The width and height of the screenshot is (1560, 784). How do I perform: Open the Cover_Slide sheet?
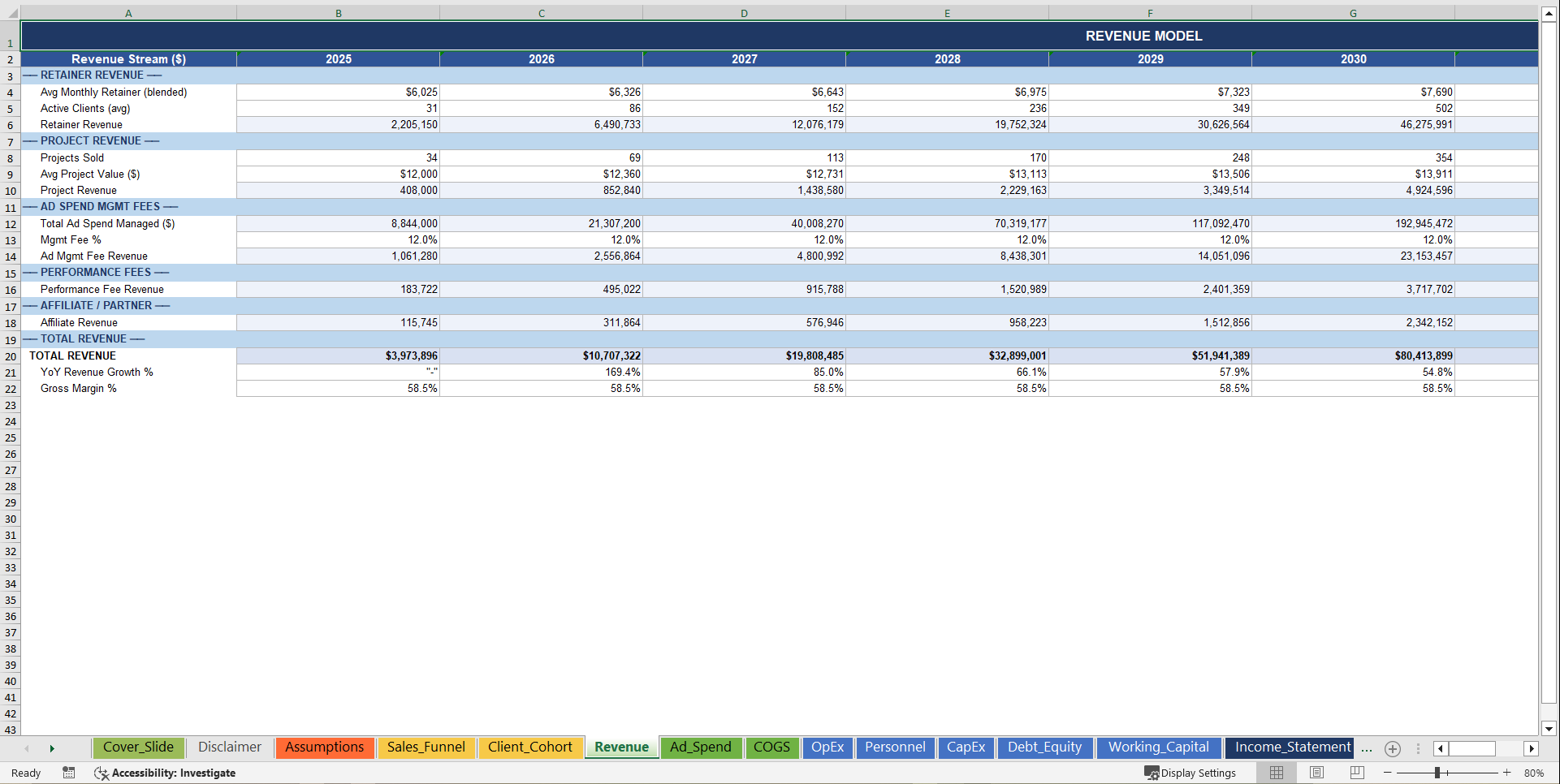coord(138,747)
